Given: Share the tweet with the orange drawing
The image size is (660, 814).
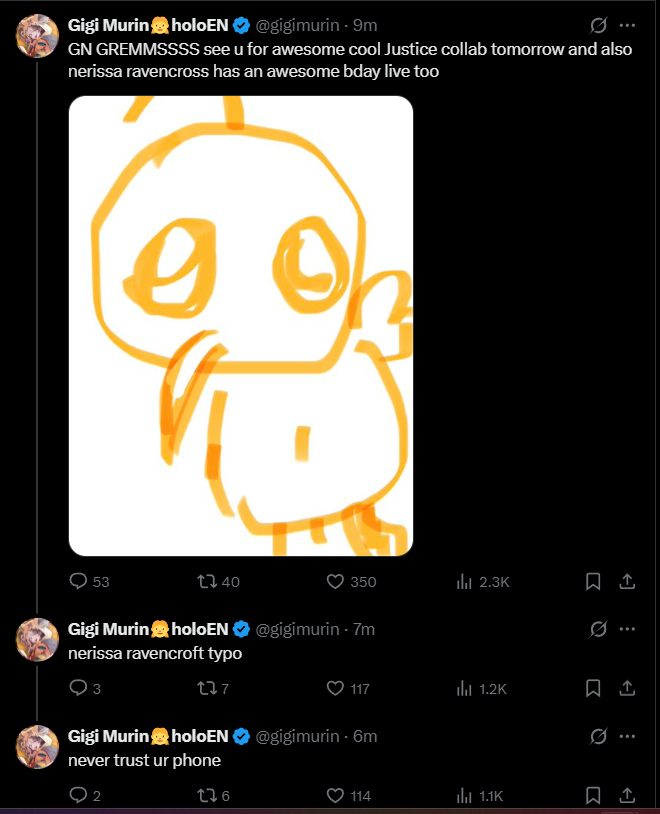Looking at the screenshot, I should pyautogui.click(x=627, y=581).
